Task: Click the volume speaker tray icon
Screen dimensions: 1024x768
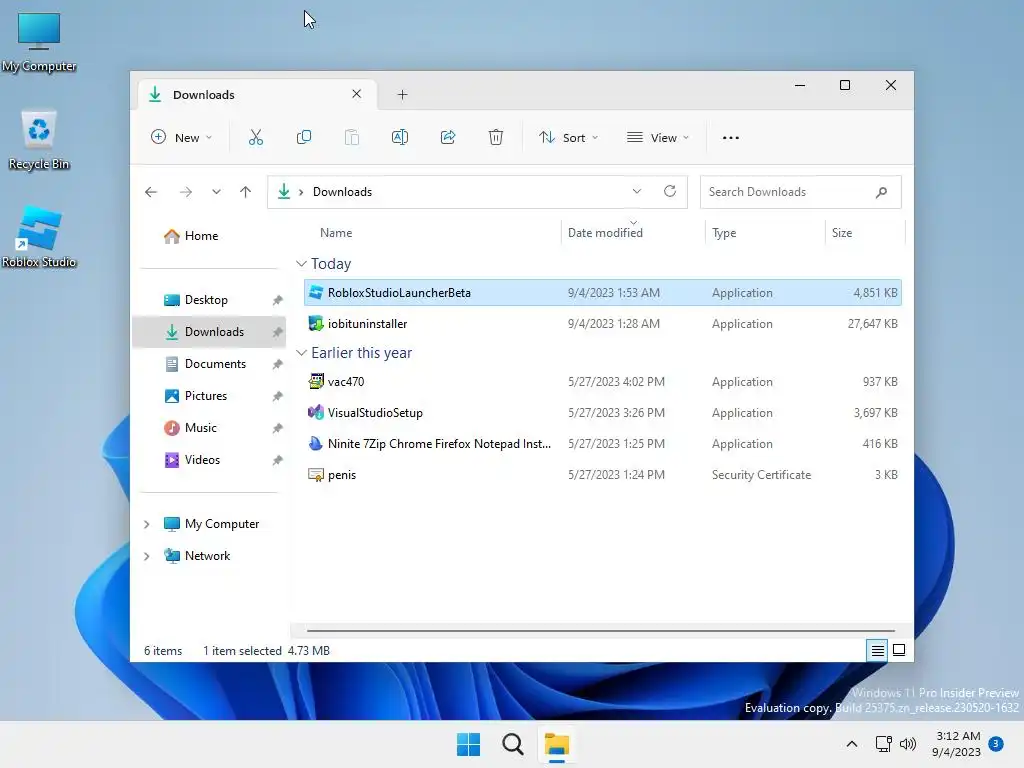Action: tap(908, 744)
